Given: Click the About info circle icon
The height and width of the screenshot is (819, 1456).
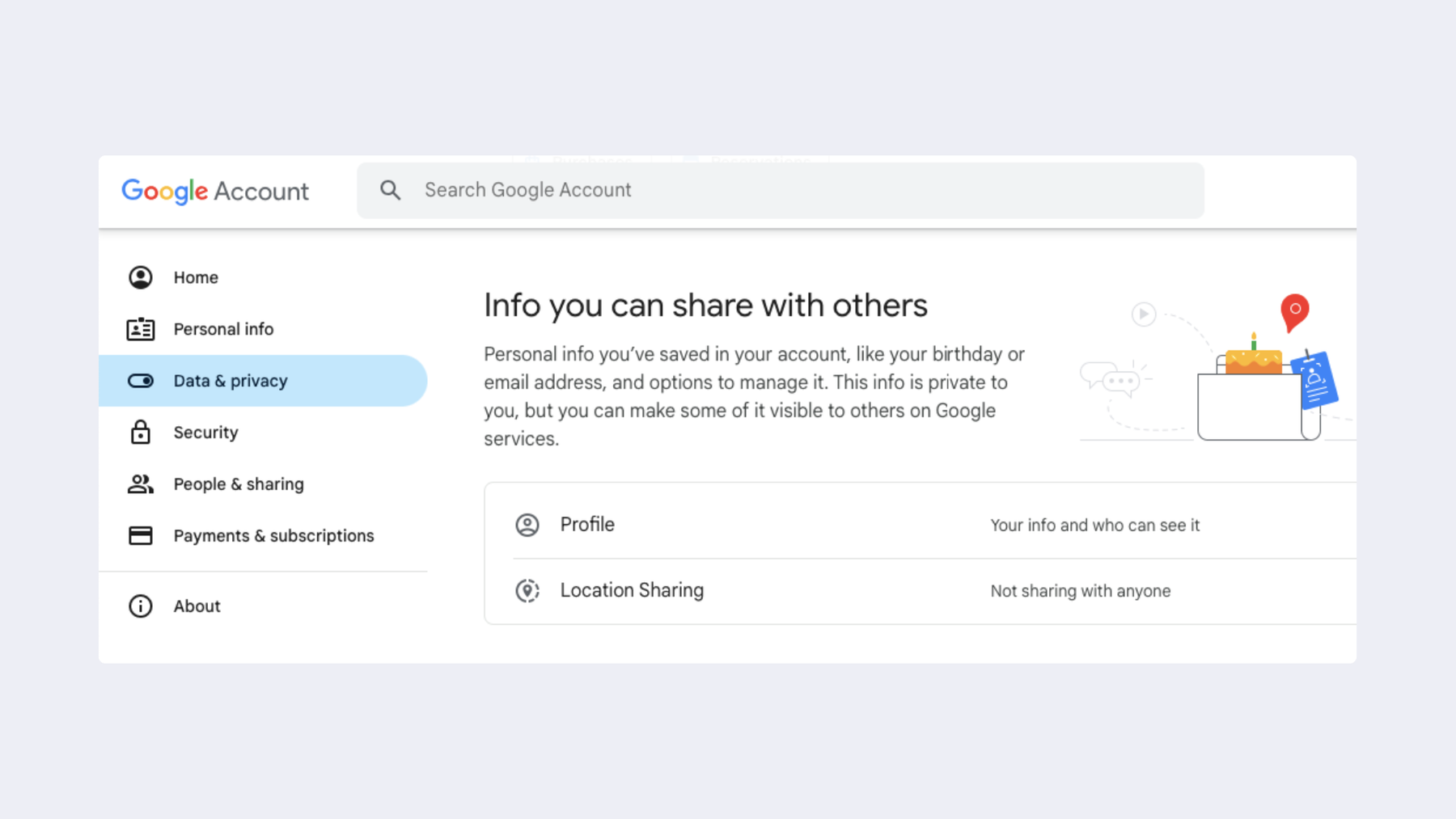Looking at the screenshot, I should click(x=141, y=606).
